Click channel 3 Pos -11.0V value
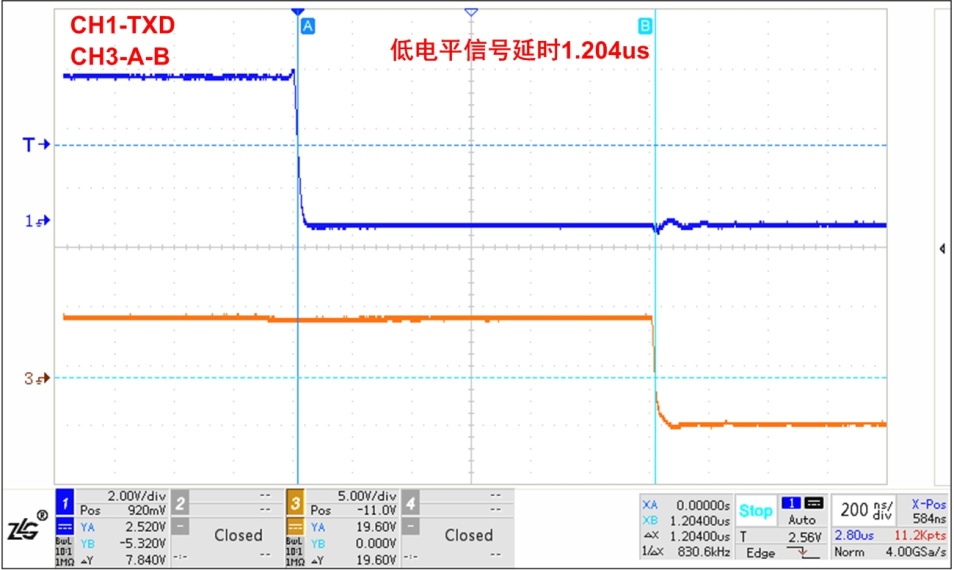The width and height of the screenshot is (954, 570). pyautogui.click(x=376, y=510)
